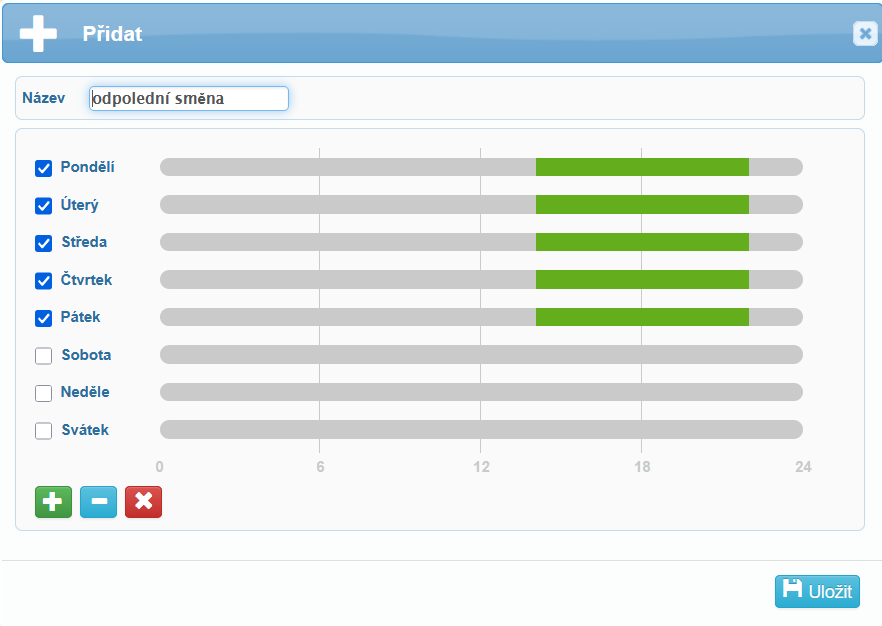Click the empty Svátek timeline bar

pos(481,429)
